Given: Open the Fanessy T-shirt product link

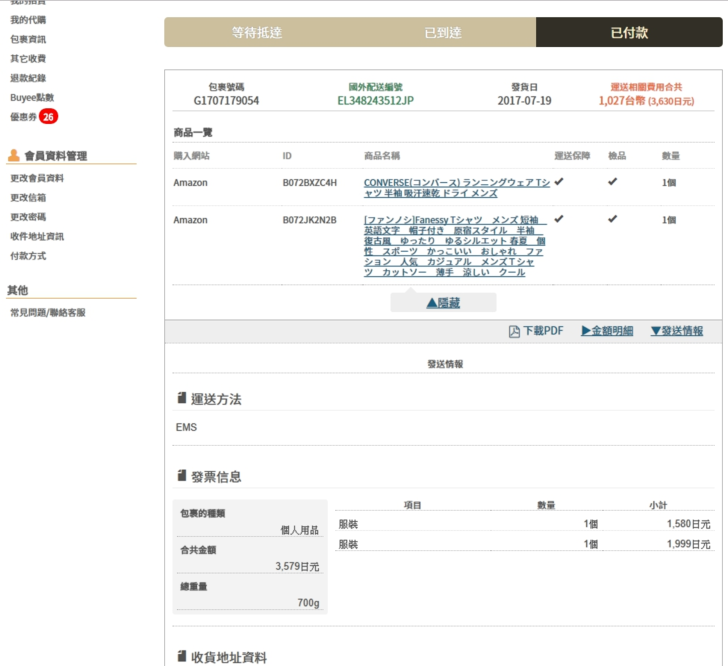Looking at the screenshot, I should click(x=454, y=246).
